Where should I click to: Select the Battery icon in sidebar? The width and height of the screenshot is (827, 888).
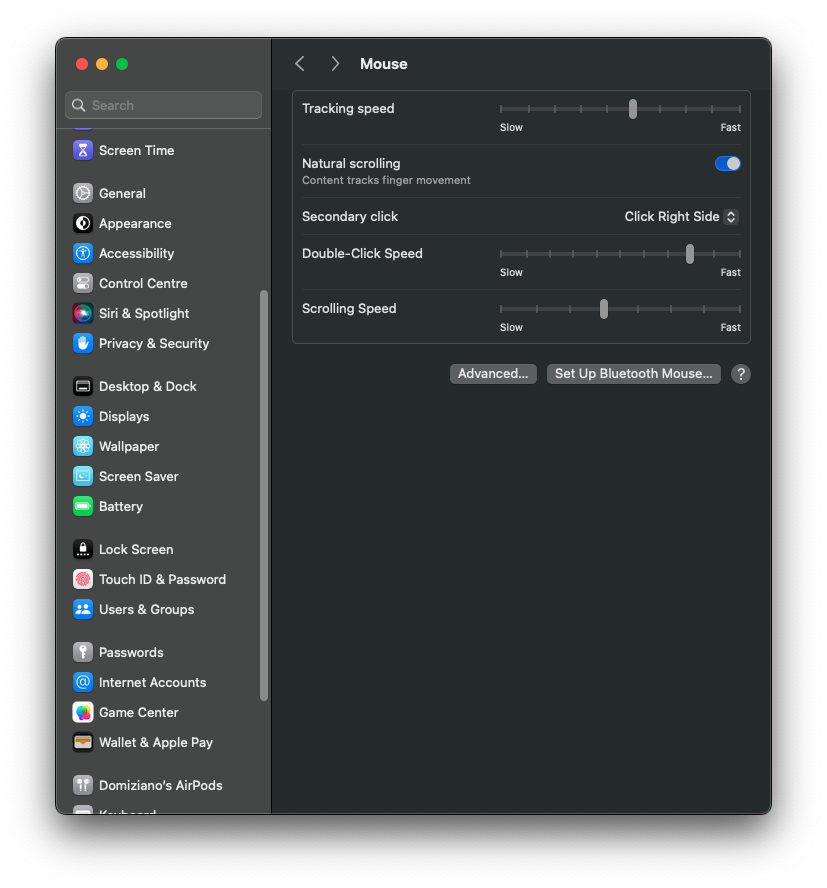pyautogui.click(x=83, y=507)
